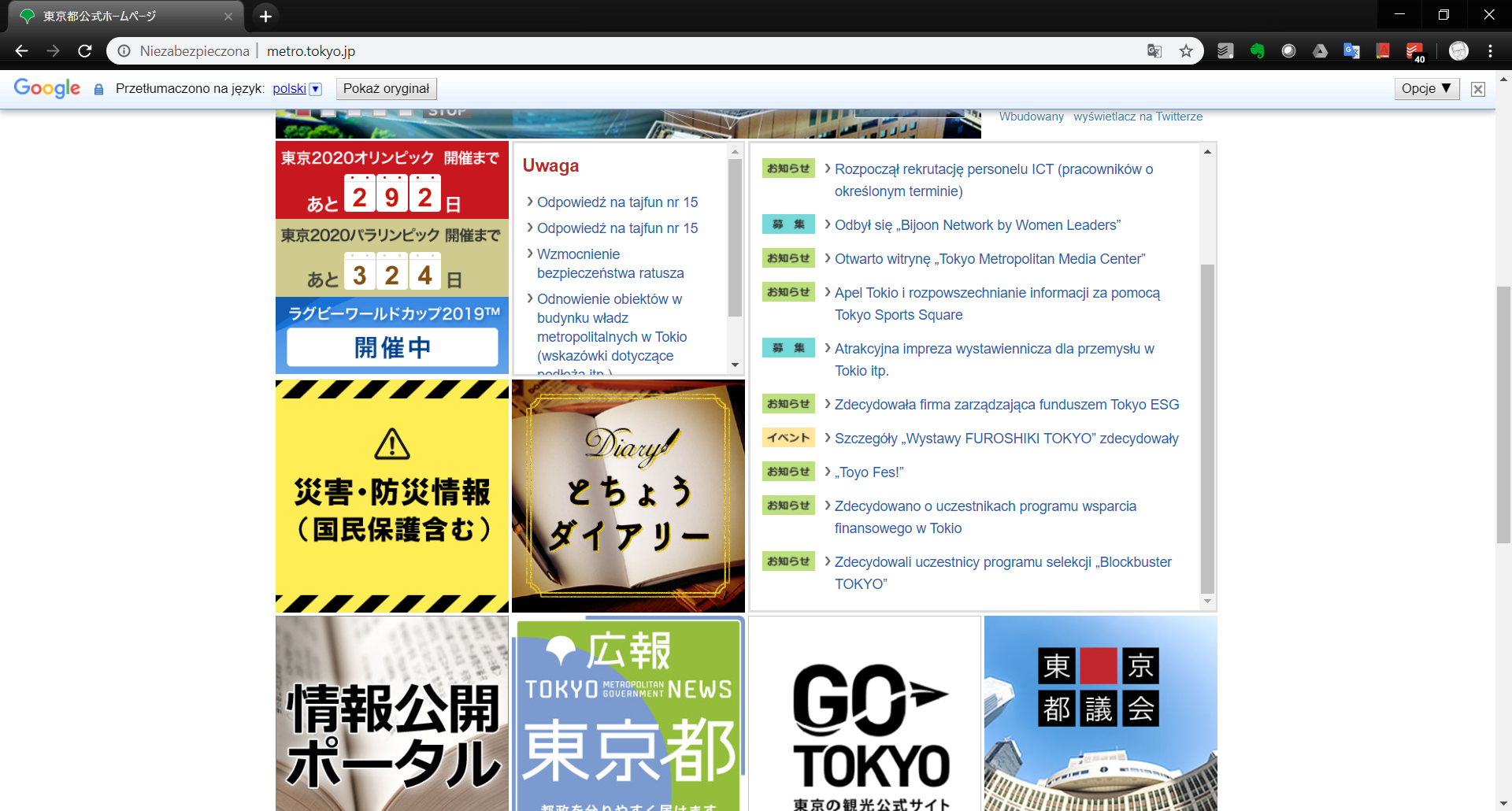Reload the page with the refresh icon
The height and width of the screenshot is (811, 1512).
pyautogui.click(x=85, y=51)
